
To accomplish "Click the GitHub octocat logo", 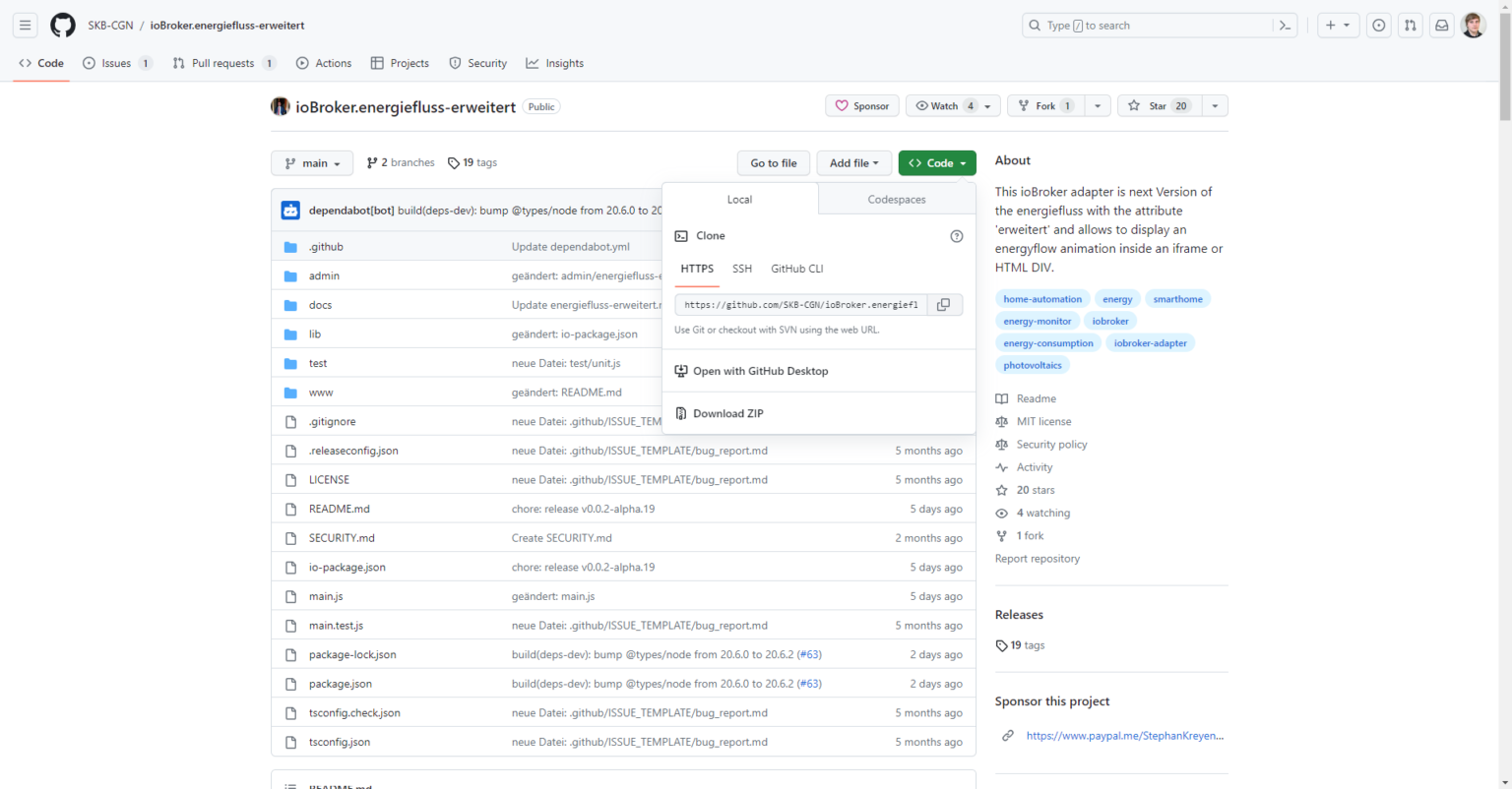I will (62, 25).
